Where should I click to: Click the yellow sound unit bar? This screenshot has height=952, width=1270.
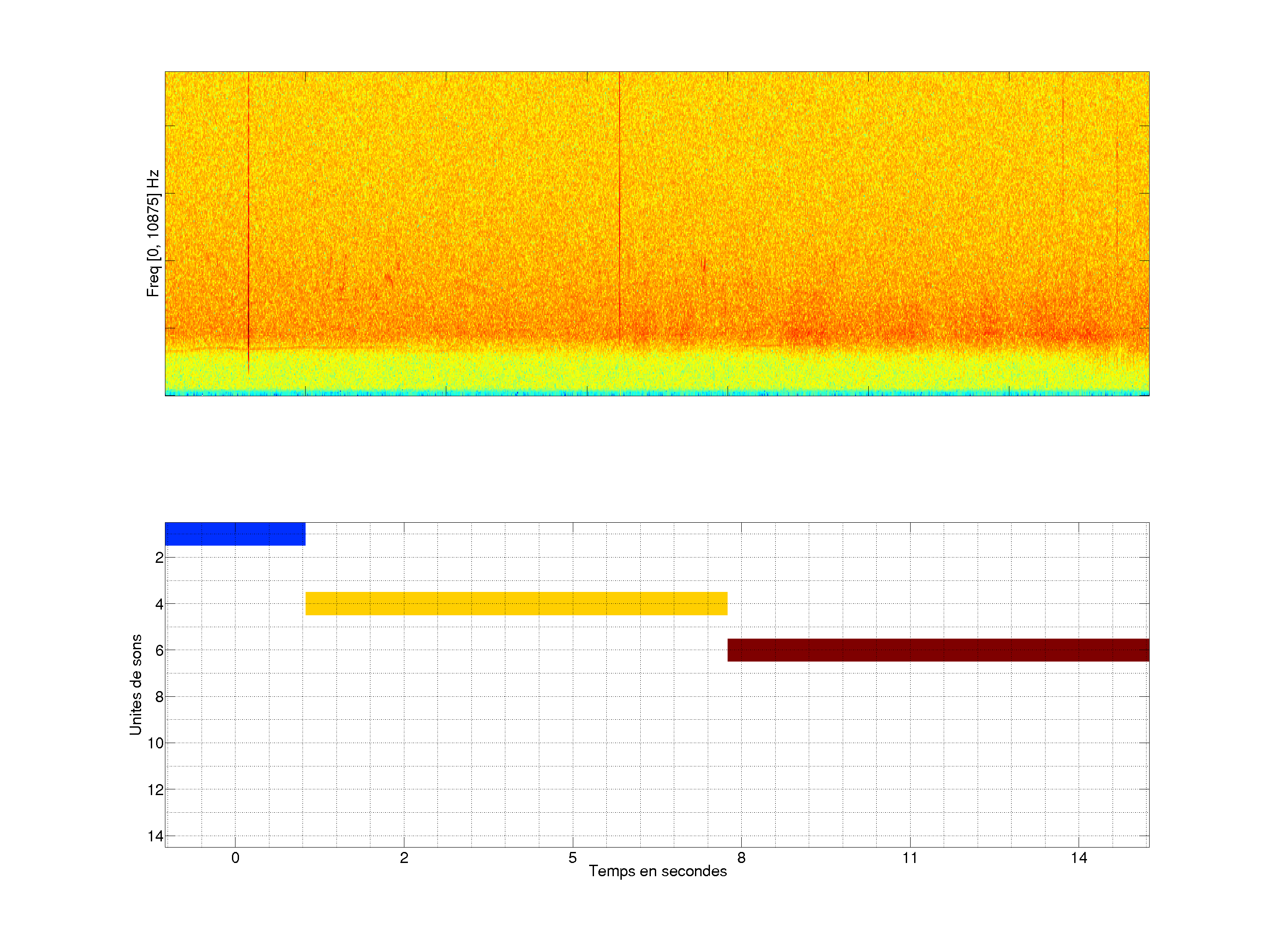(x=516, y=603)
